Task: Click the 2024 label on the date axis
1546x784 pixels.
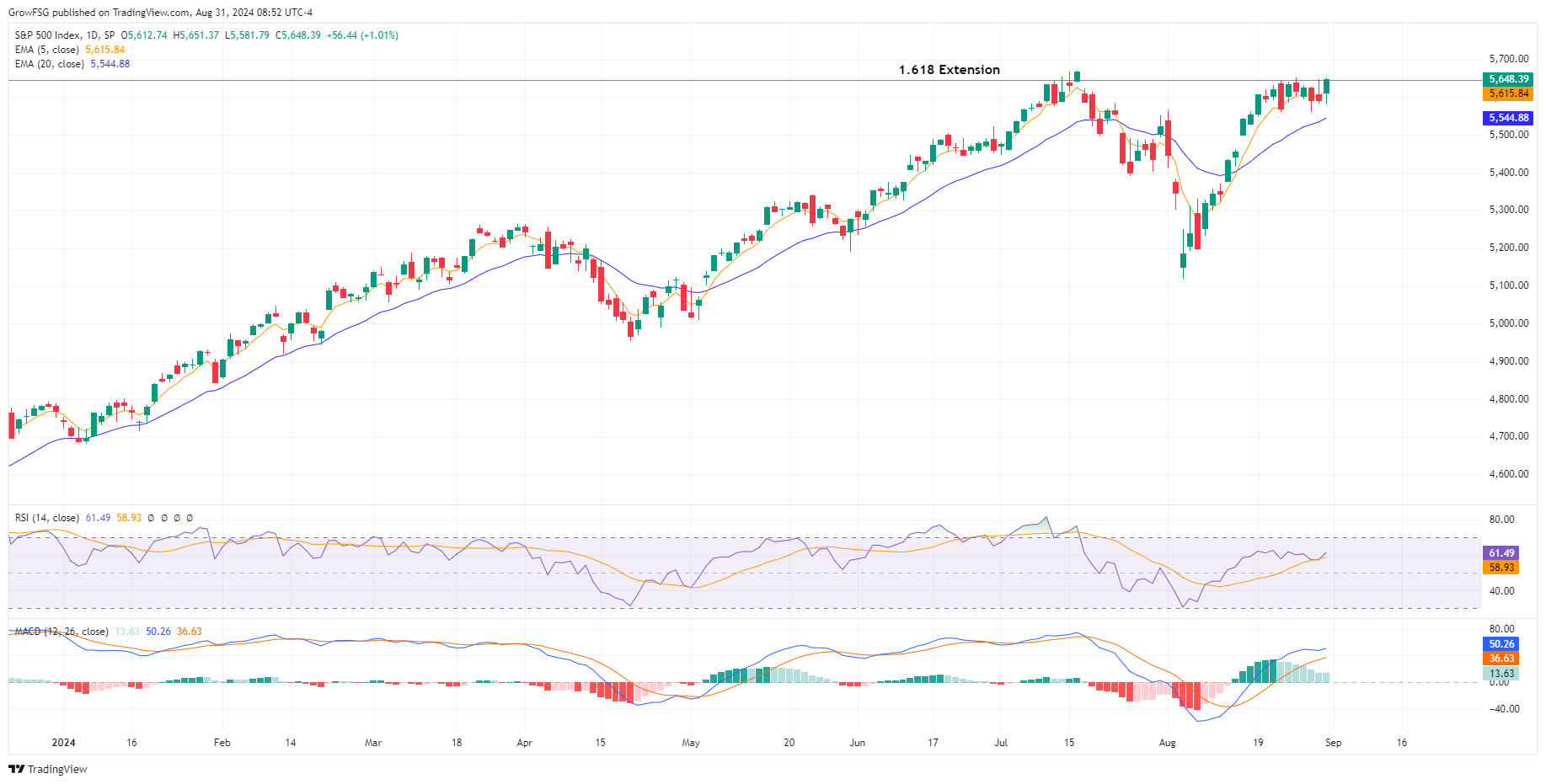Action: pyautogui.click(x=63, y=743)
